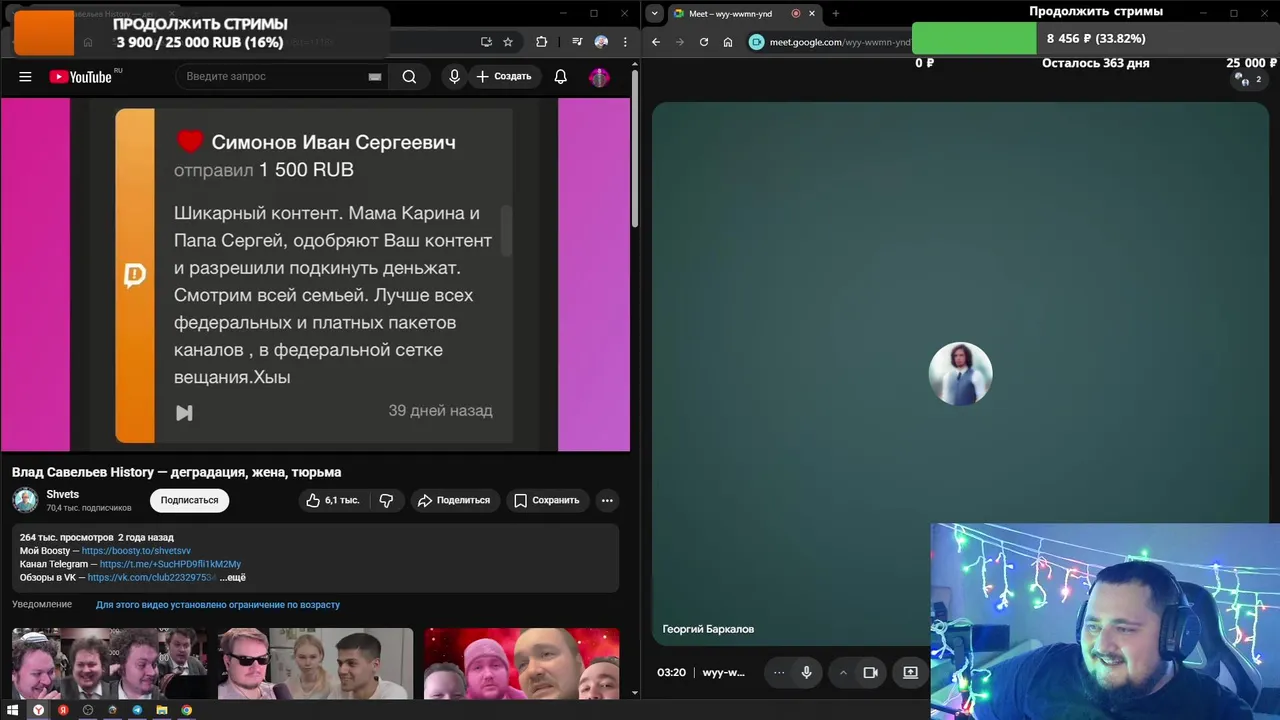Open media controls icon in YouTube window toolbar

pyautogui.click(x=577, y=42)
